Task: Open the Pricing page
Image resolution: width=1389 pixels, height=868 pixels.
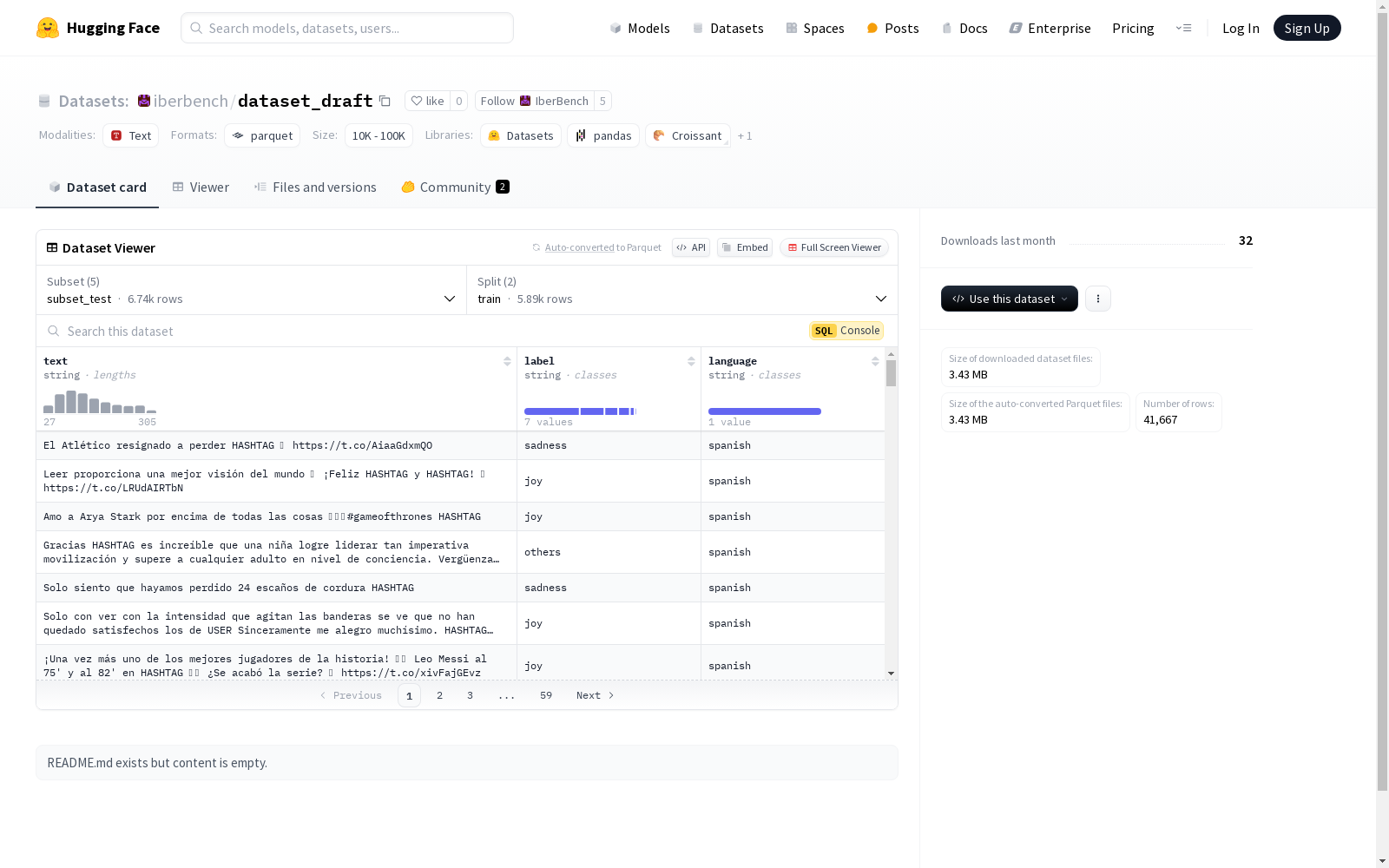Action: (x=1133, y=28)
